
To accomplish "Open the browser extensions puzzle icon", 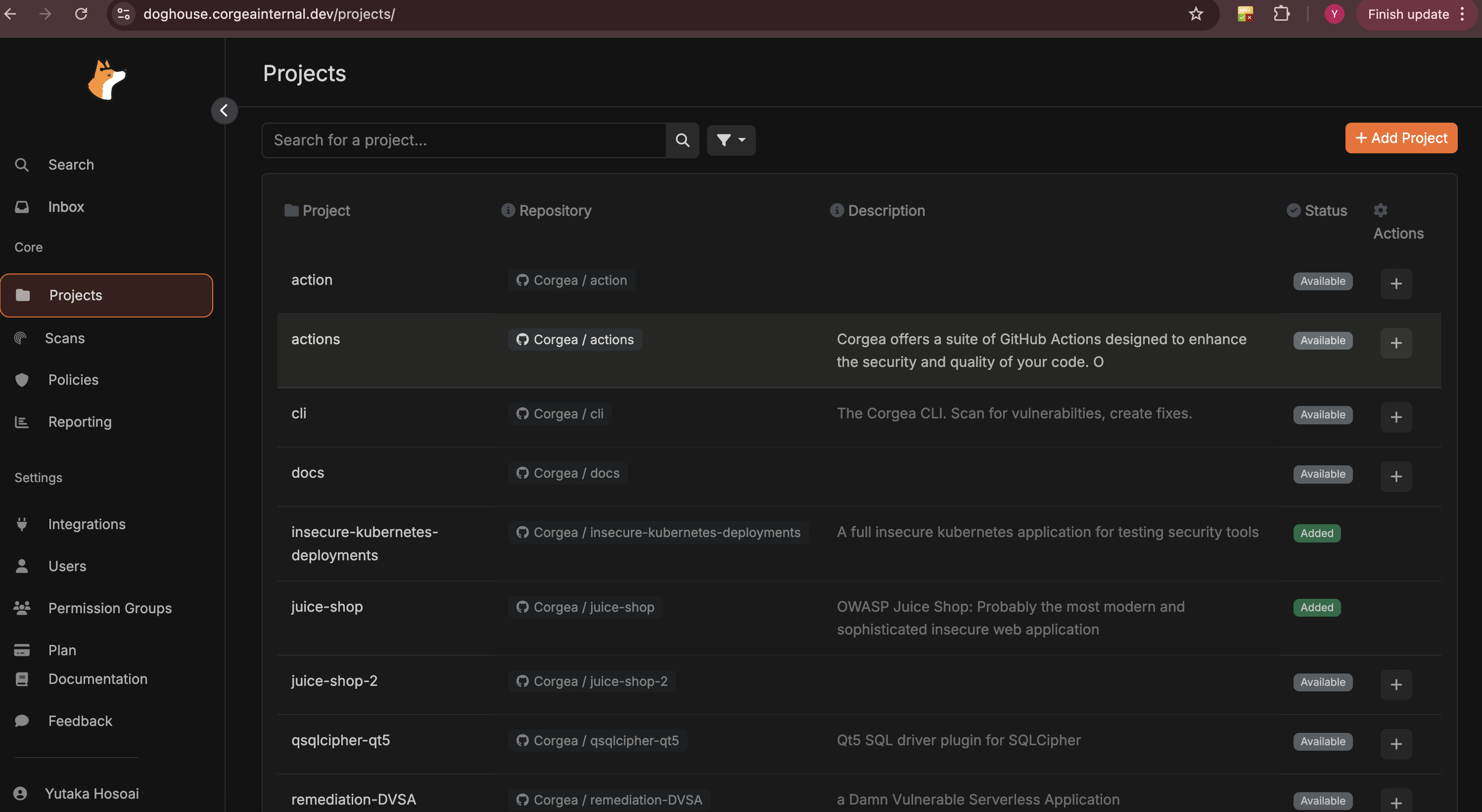I will point(1281,14).
